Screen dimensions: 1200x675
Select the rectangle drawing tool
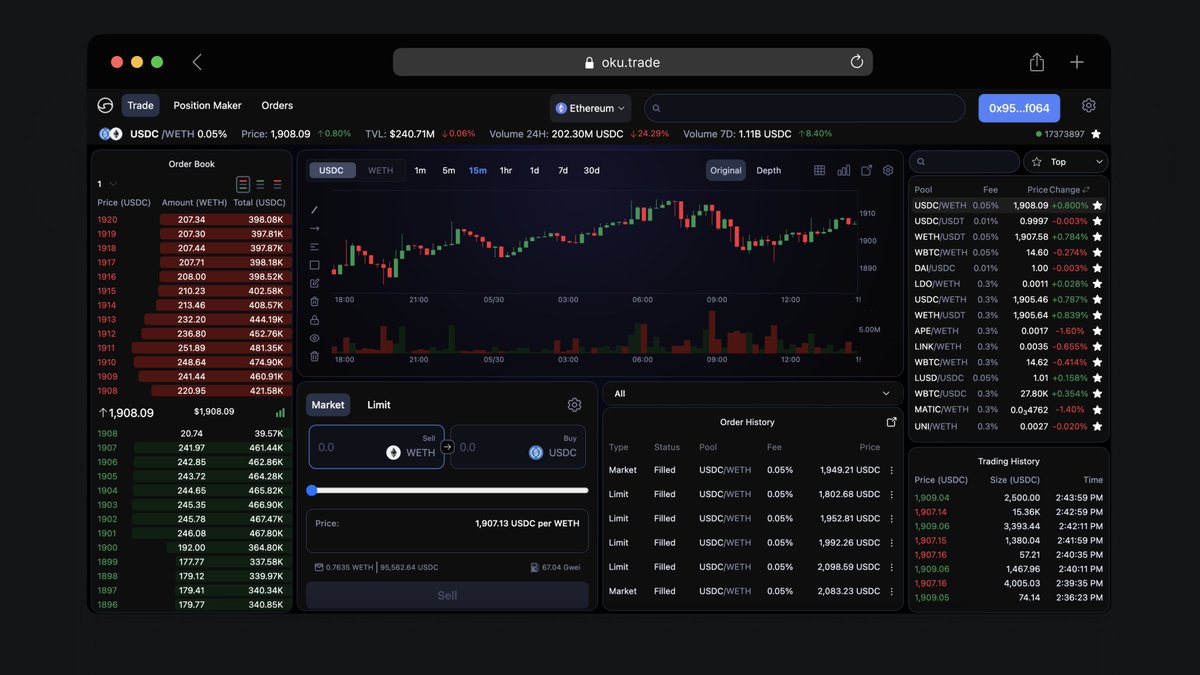coord(315,265)
